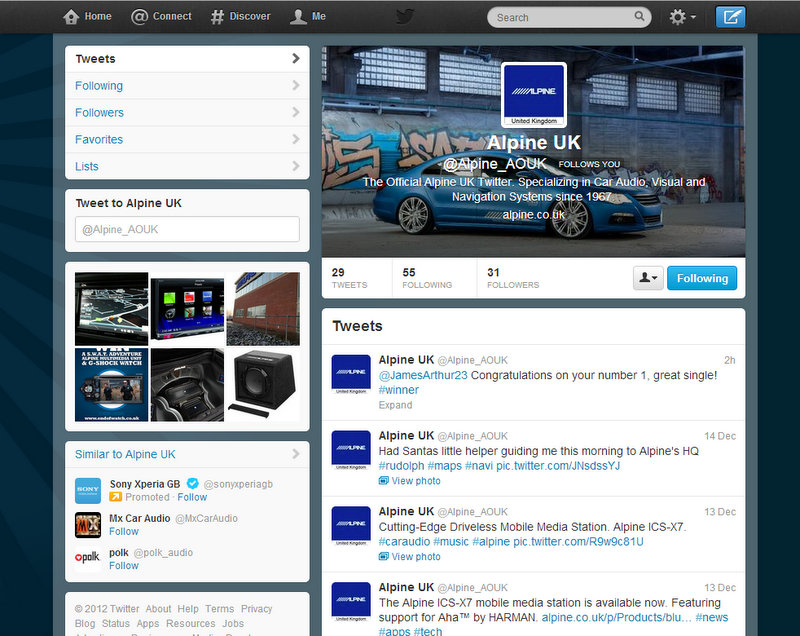Expand the JamesArthur23 tweet
Image resolution: width=800 pixels, height=636 pixels.
(x=395, y=405)
